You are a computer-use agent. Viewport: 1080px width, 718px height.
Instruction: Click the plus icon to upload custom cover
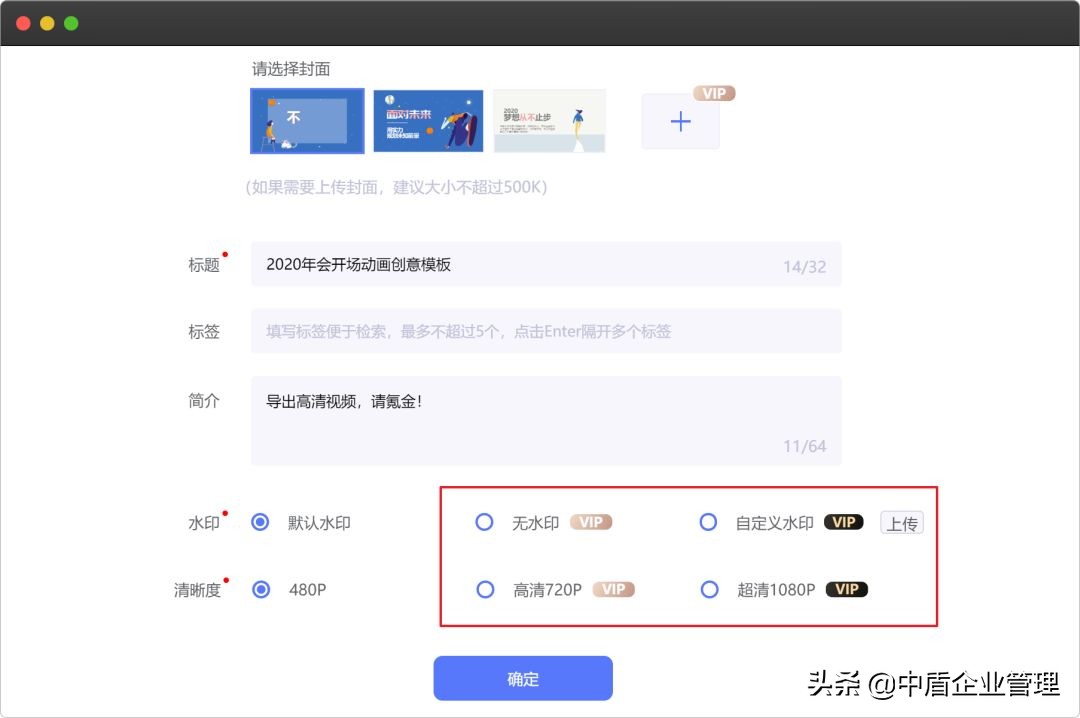[680, 121]
